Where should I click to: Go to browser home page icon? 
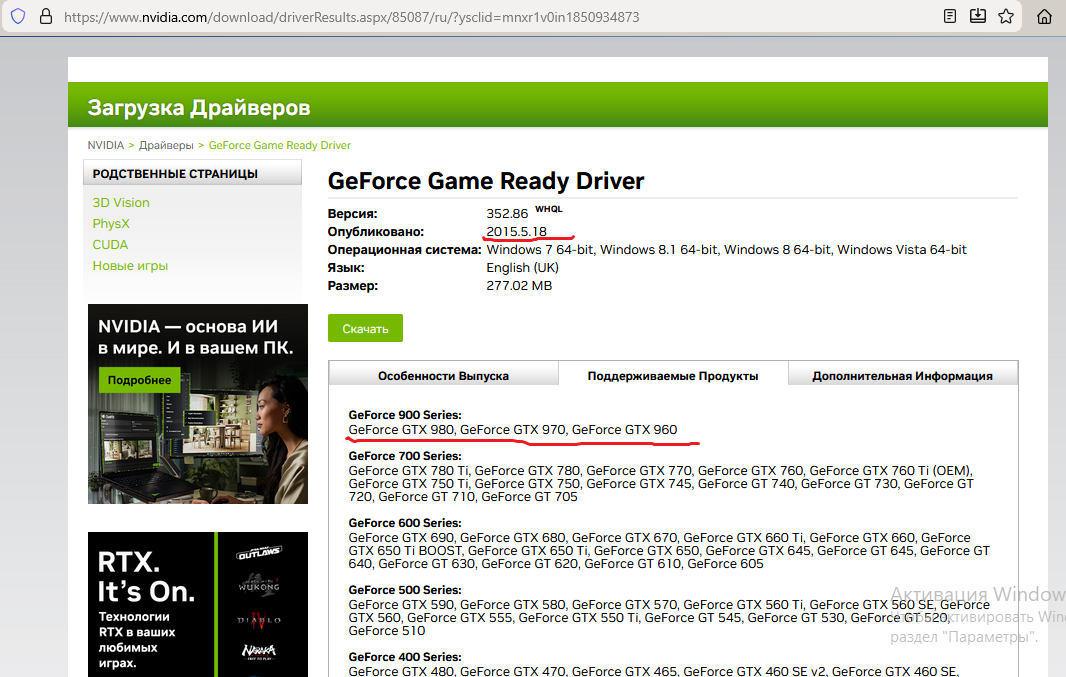1044,16
